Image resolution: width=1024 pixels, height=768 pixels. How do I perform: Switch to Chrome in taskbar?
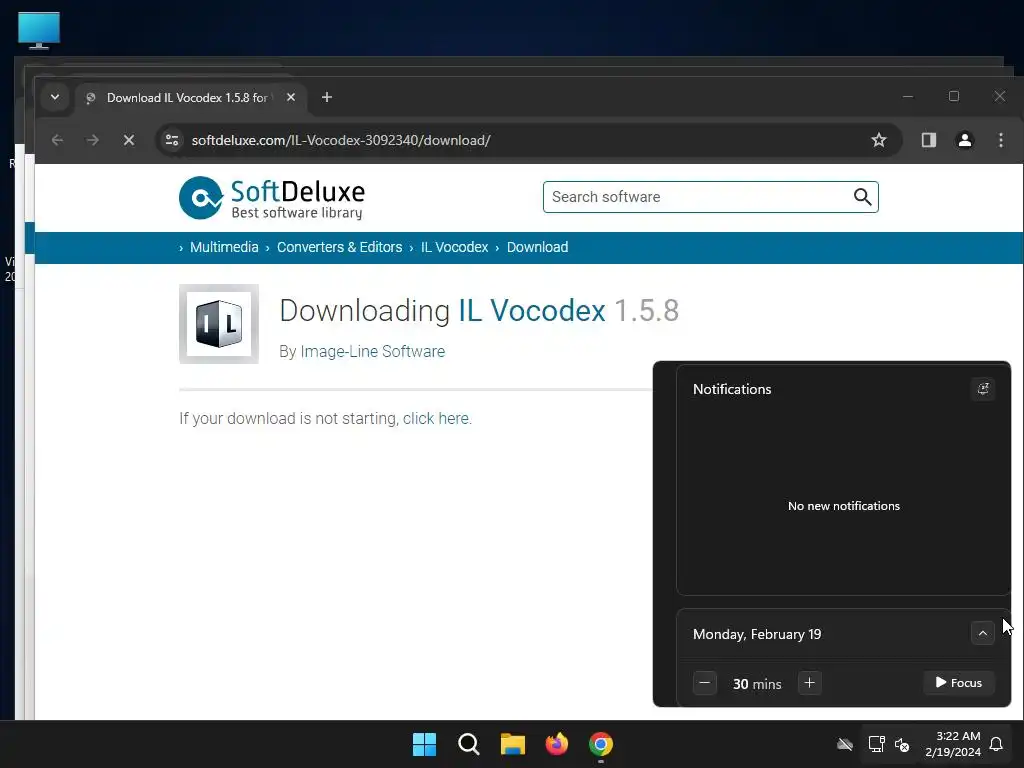pyautogui.click(x=601, y=744)
